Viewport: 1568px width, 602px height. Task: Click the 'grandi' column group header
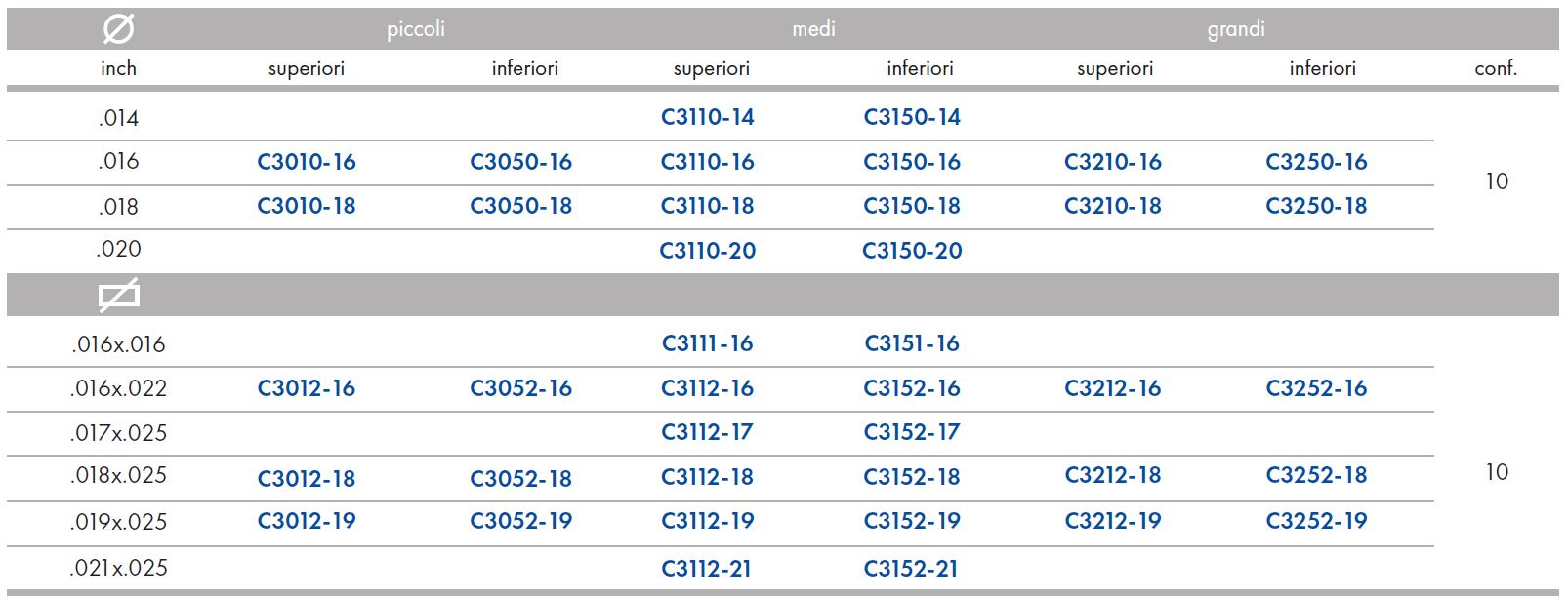pyautogui.click(x=1236, y=29)
